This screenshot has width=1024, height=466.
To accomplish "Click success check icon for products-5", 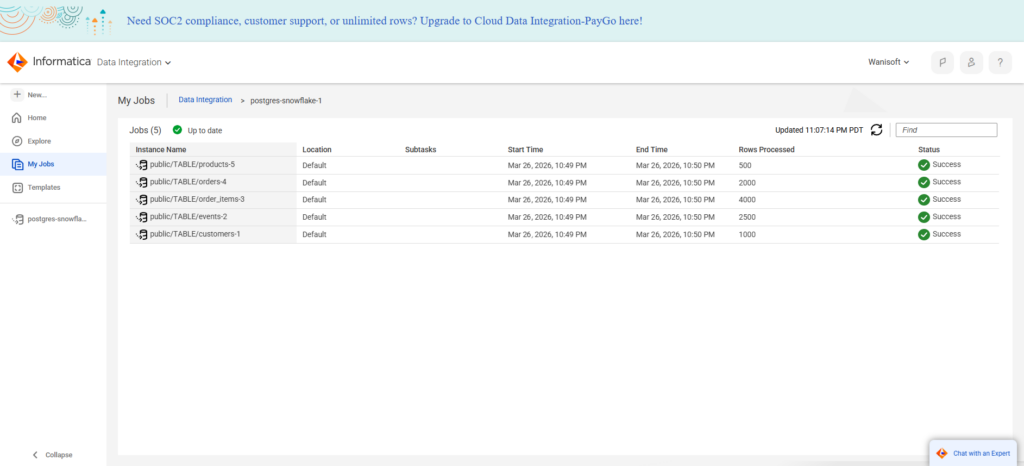I will pos(924,165).
